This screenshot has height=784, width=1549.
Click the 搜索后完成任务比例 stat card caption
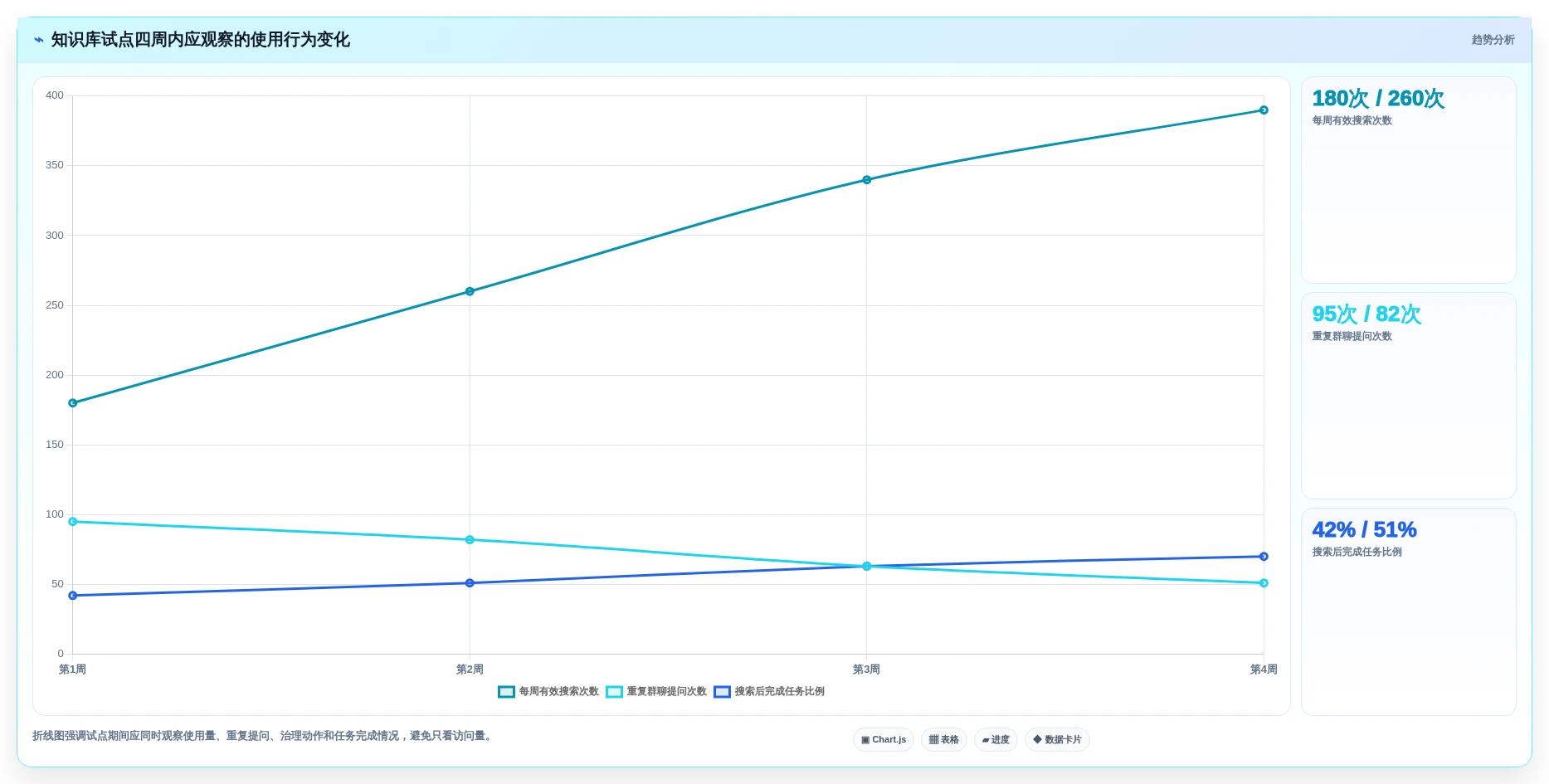[1357, 553]
